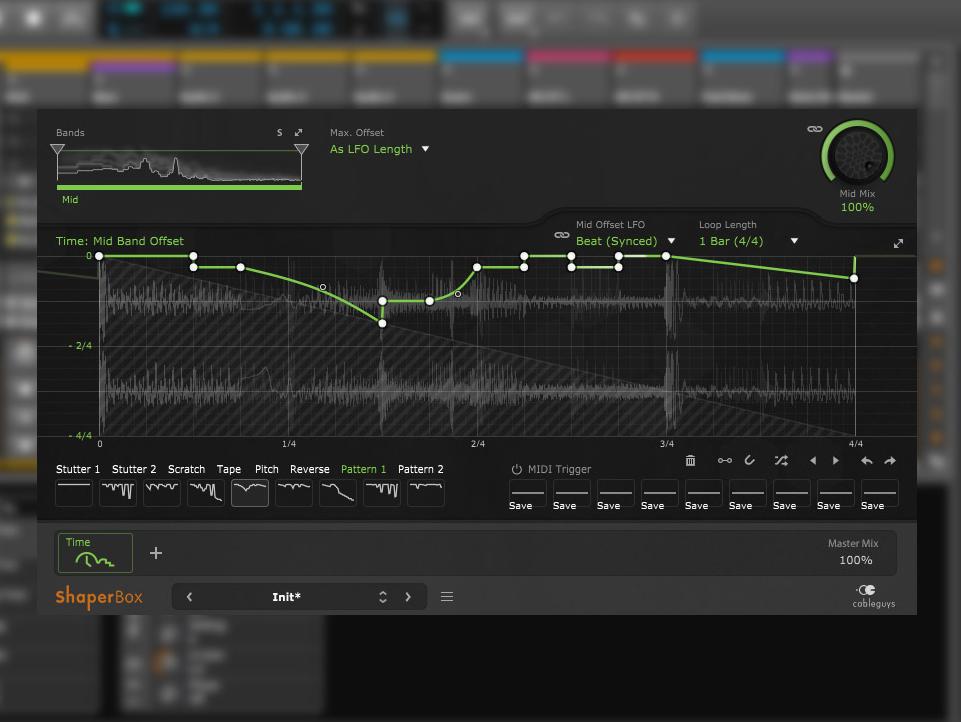Click the undo arrow icon

tap(866, 461)
